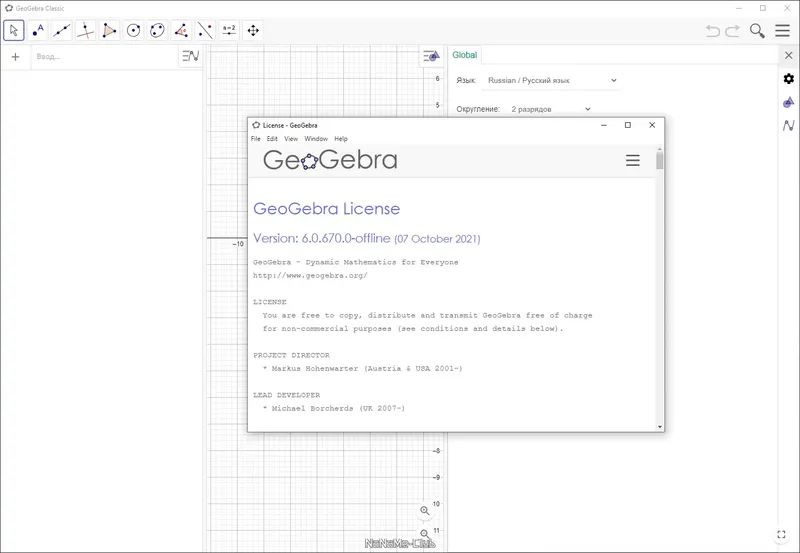Click the GeoGebra logo in License window
This screenshot has height=553, width=800.
(330, 160)
